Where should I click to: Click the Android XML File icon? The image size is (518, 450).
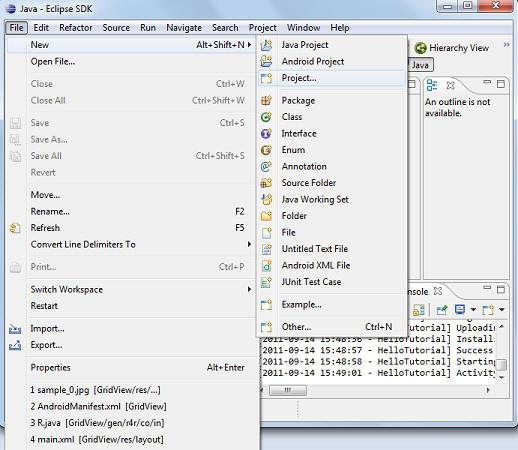[x=266, y=265]
